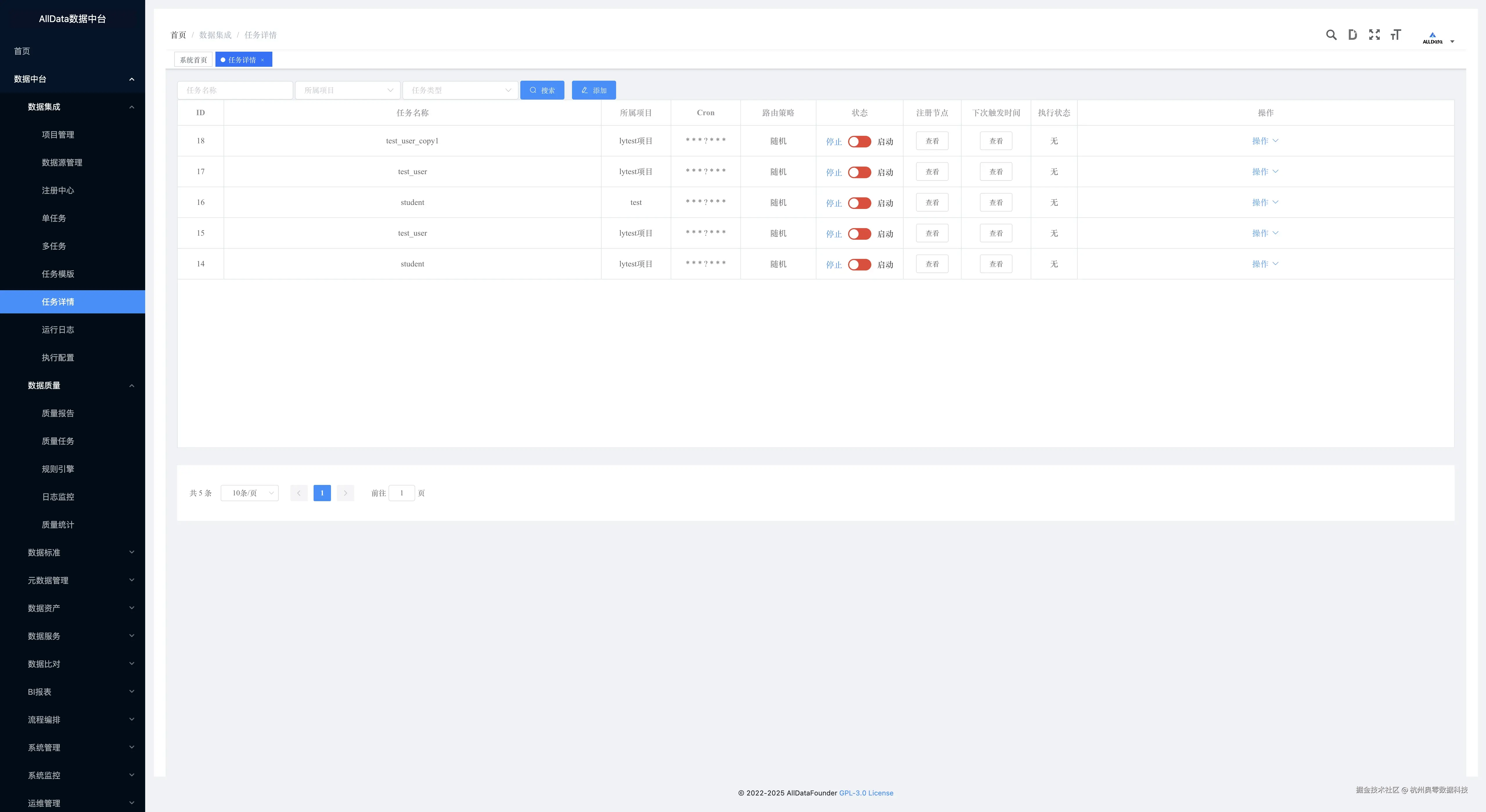Click the 任务名称 search input field
1486x812 pixels.
[x=235, y=91]
